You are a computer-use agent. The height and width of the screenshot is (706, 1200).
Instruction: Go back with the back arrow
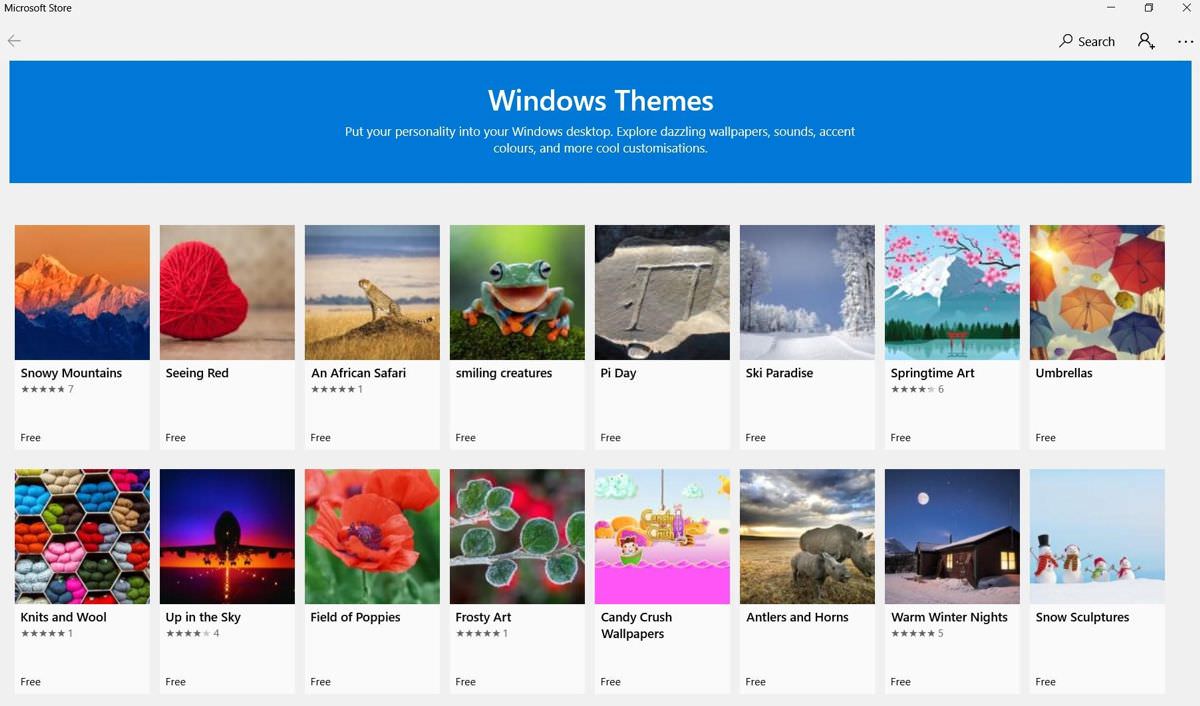14,41
